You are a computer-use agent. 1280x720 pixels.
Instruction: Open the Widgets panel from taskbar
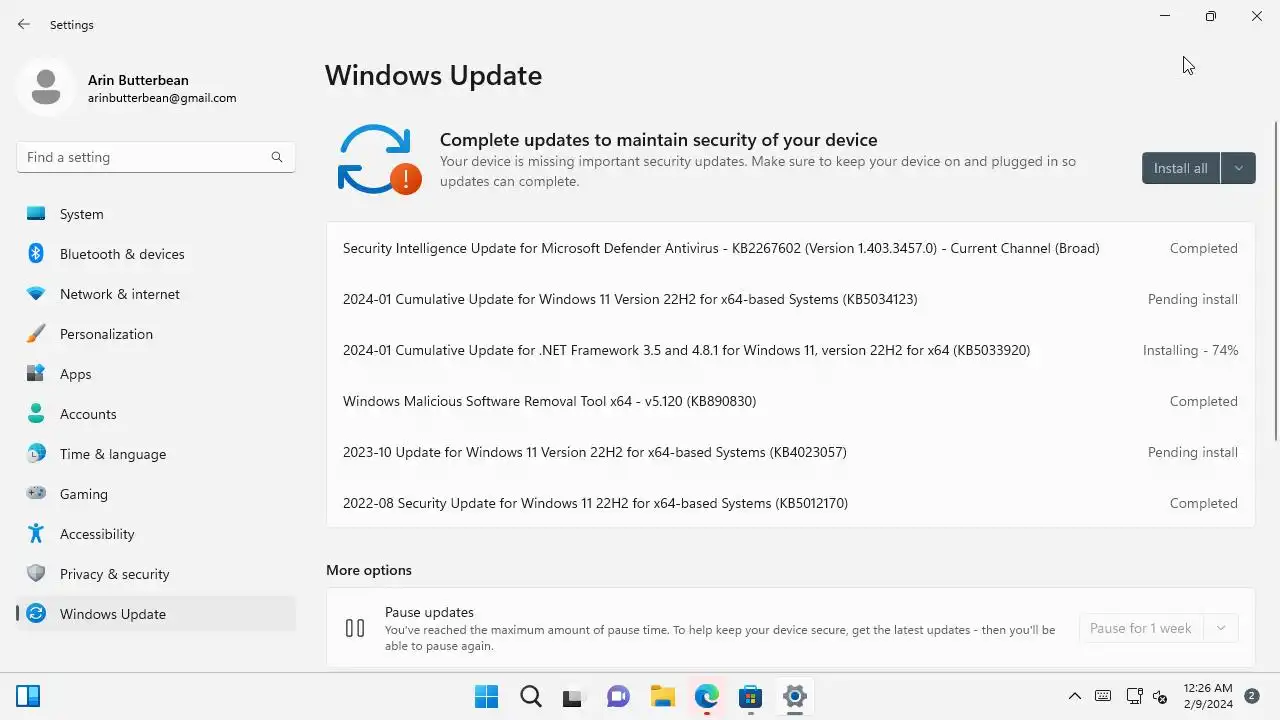[x=28, y=696]
